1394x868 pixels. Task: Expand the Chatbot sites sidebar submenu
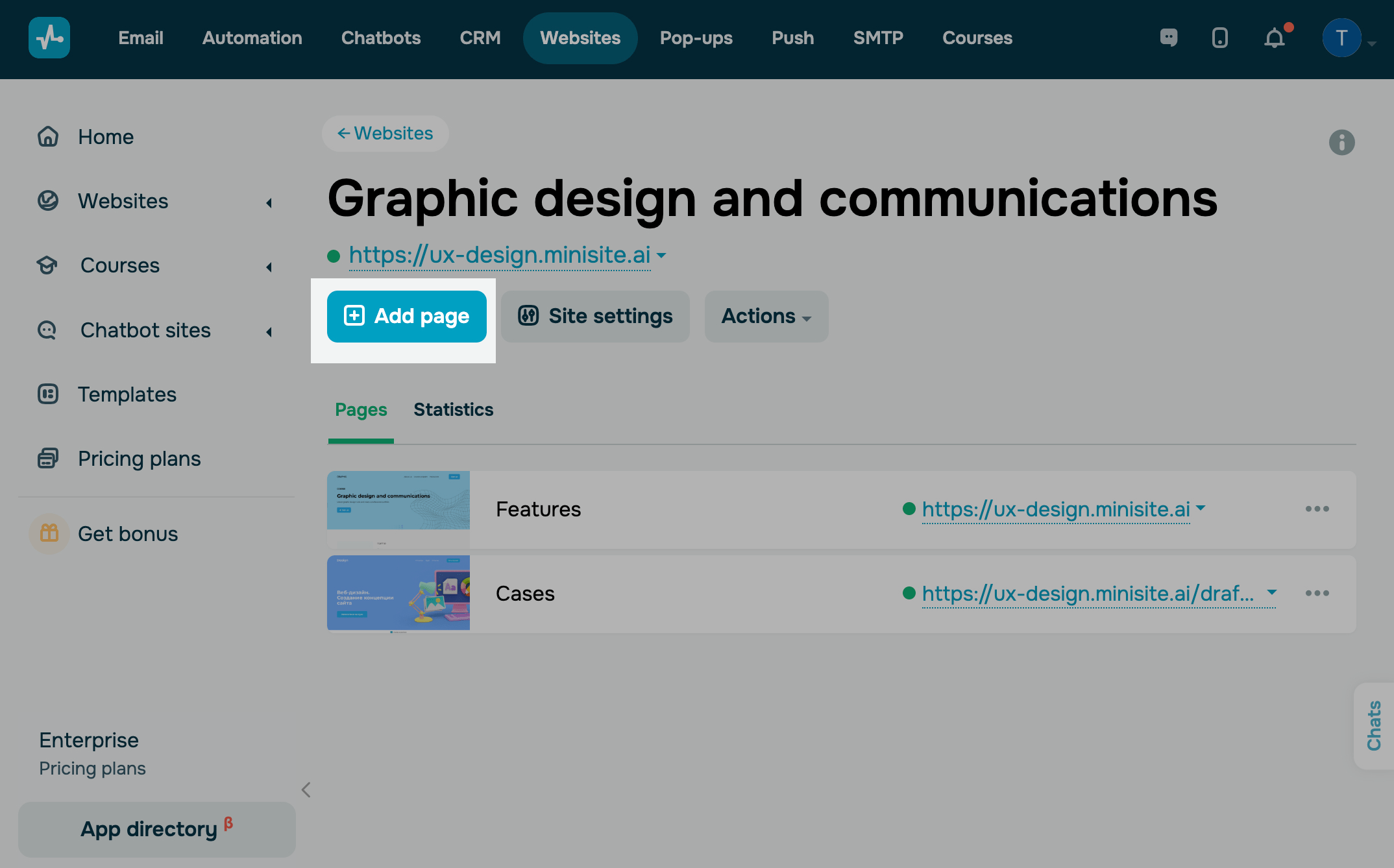pos(269,332)
